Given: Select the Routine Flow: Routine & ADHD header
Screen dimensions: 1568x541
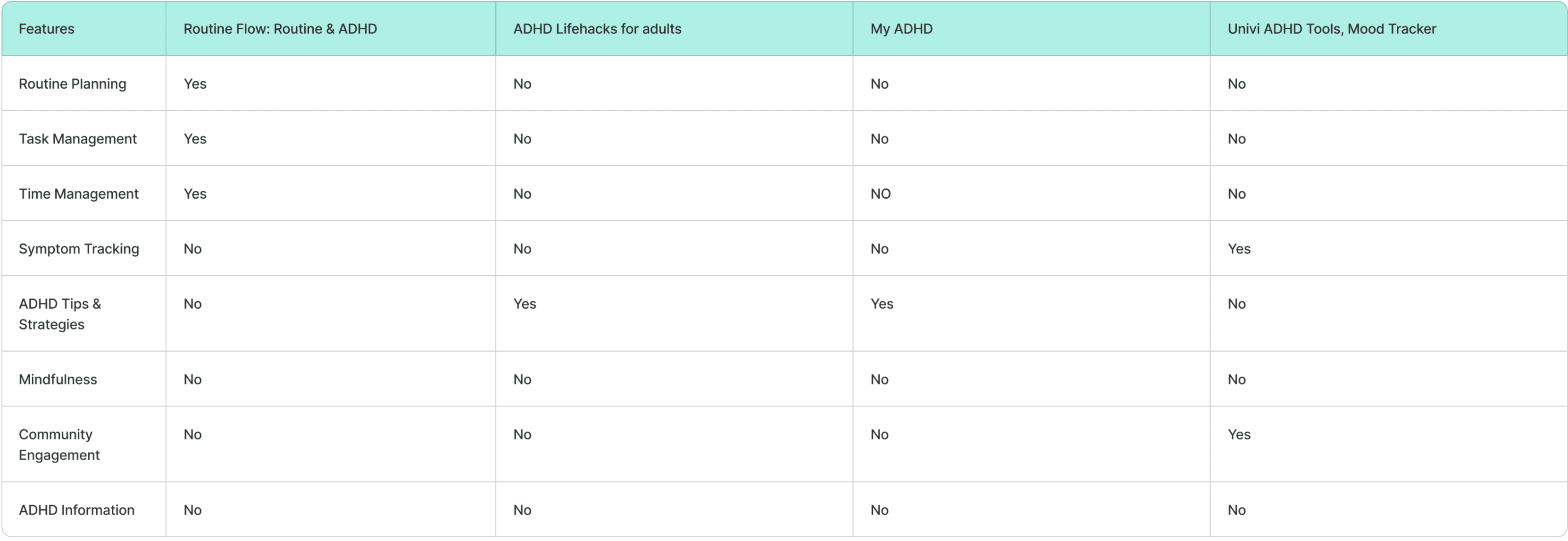Looking at the screenshot, I should [280, 29].
